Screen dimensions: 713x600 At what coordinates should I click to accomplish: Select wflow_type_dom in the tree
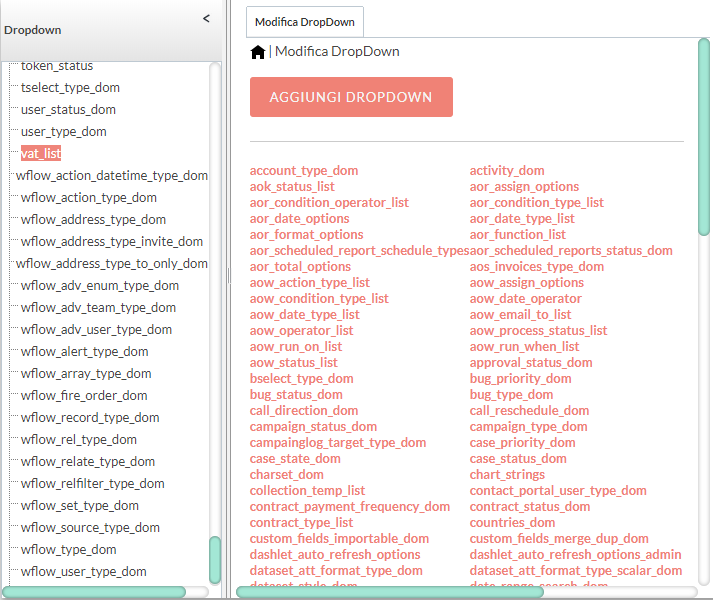tap(68, 550)
